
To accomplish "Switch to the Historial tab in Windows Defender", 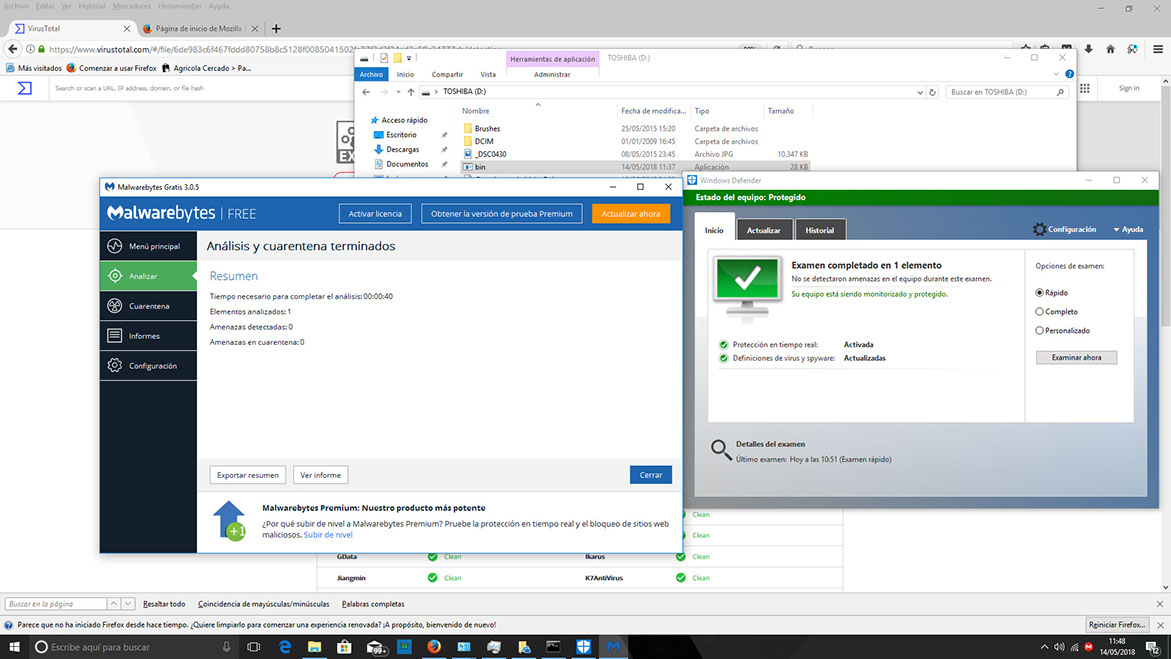I will point(819,230).
